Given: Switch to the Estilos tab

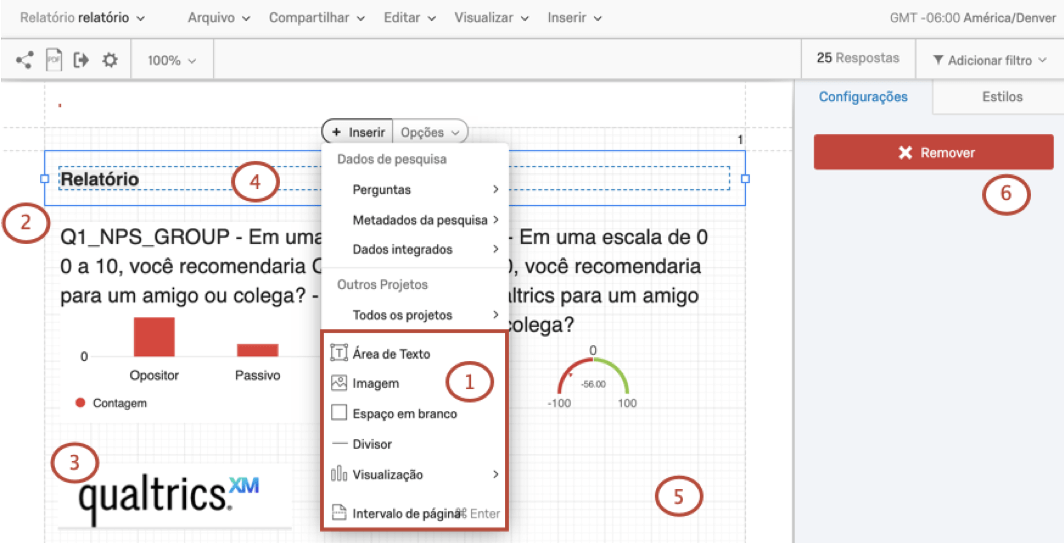Looking at the screenshot, I should (1002, 96).
